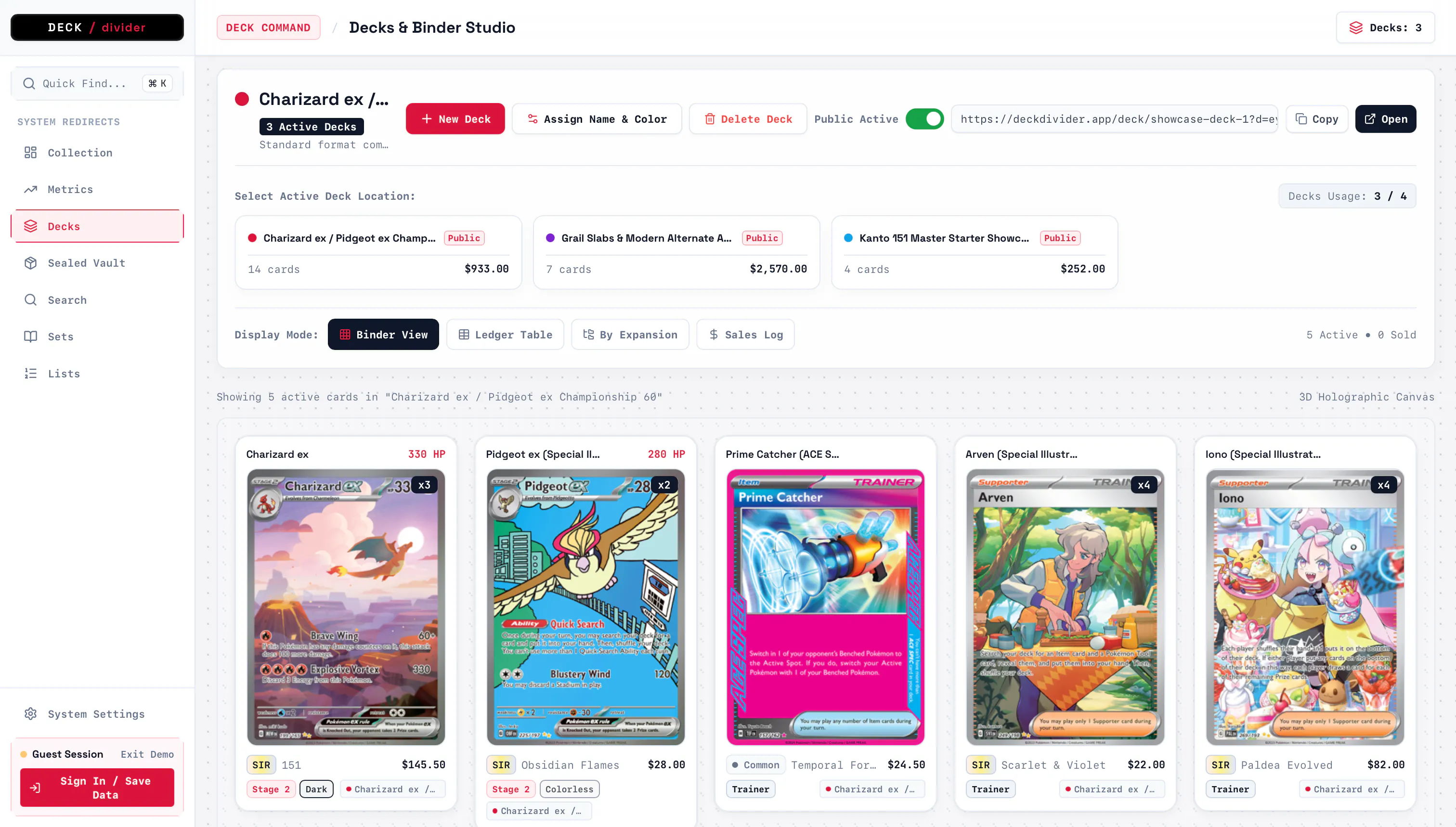Click the Stage 2 tag on Charizard ex

click(x=271, y=789)
